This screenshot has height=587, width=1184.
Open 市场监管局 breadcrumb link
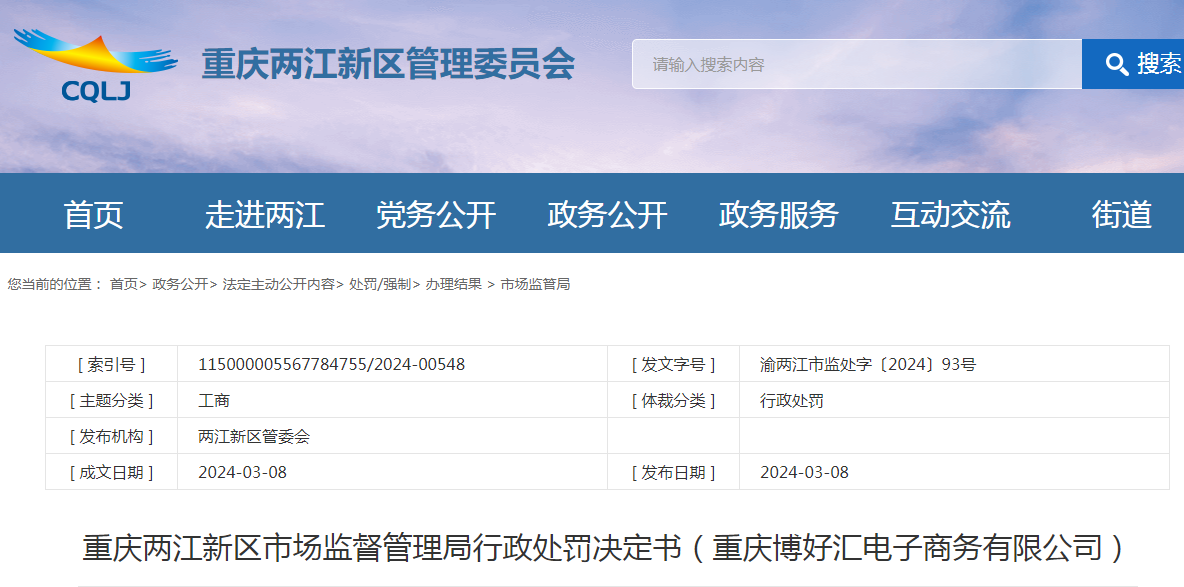pyautogui.click(x=535, y=285)
